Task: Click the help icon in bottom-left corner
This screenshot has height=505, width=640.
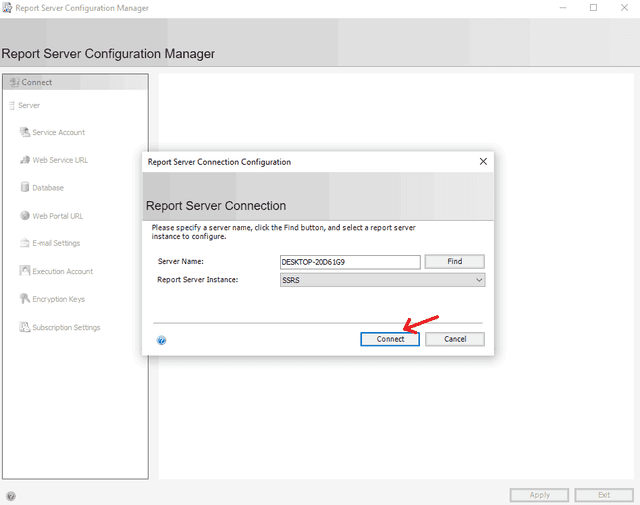Action: [11, 496]
